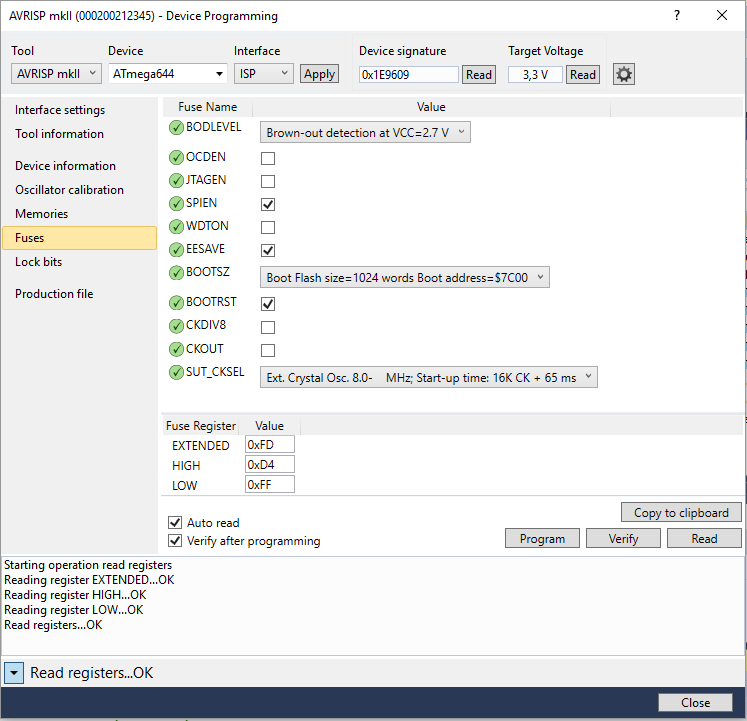747x721 pixels.
Task: Click the LOW fuse value field 0xFF
Action: (270, 485)
